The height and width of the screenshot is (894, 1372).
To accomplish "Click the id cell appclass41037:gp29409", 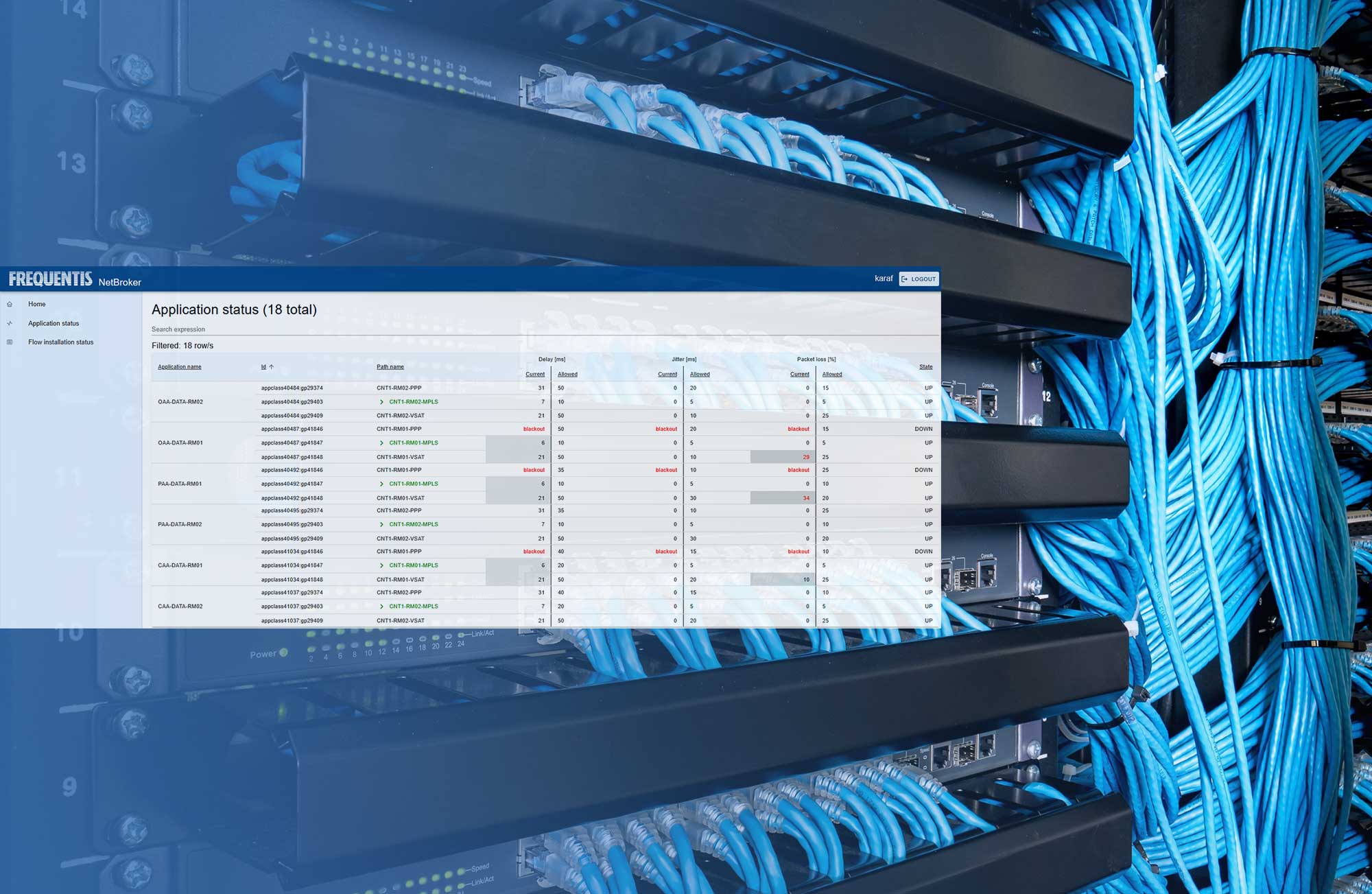I will [x=292, y=621].
